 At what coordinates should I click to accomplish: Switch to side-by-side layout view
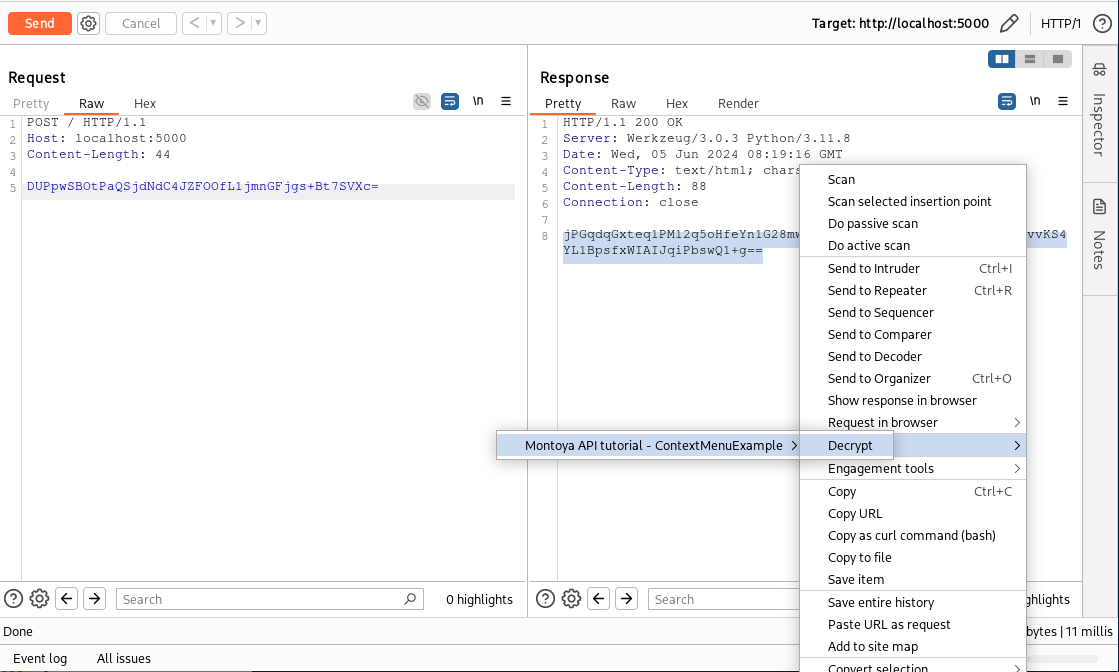pyautogui.click(x=1001, y=59)
